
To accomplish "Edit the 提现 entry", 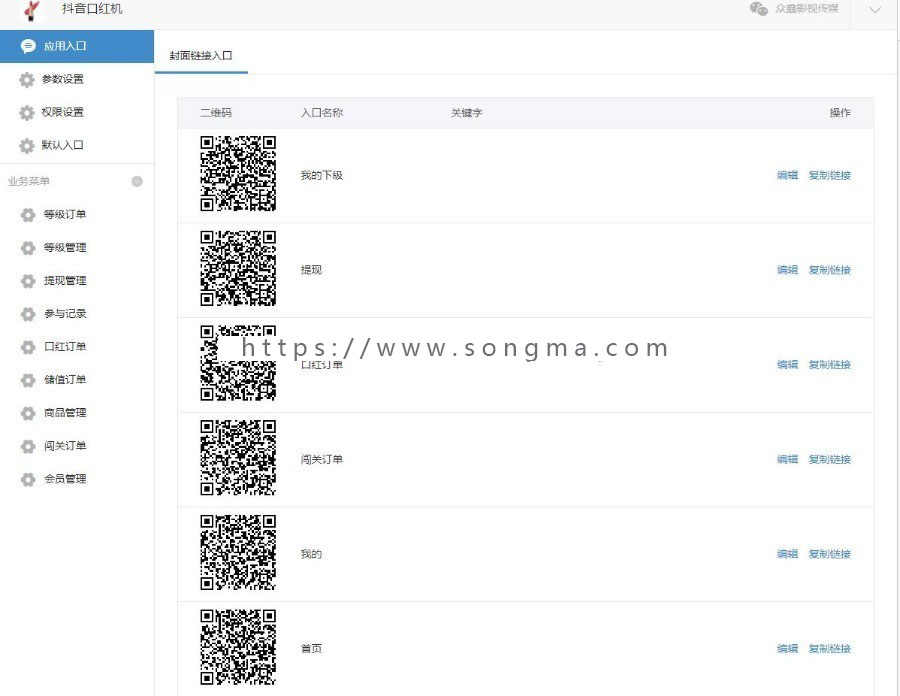I will coord(788,270).
